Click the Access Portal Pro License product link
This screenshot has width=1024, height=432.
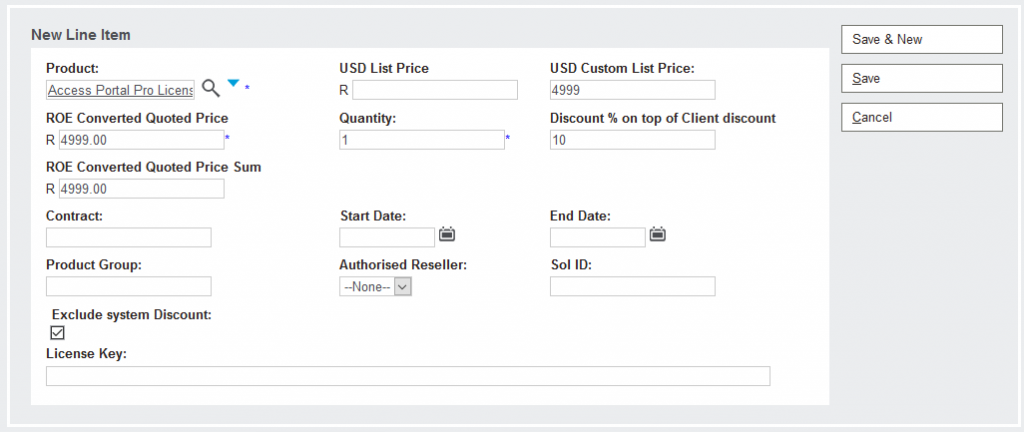tap(120, 90)
